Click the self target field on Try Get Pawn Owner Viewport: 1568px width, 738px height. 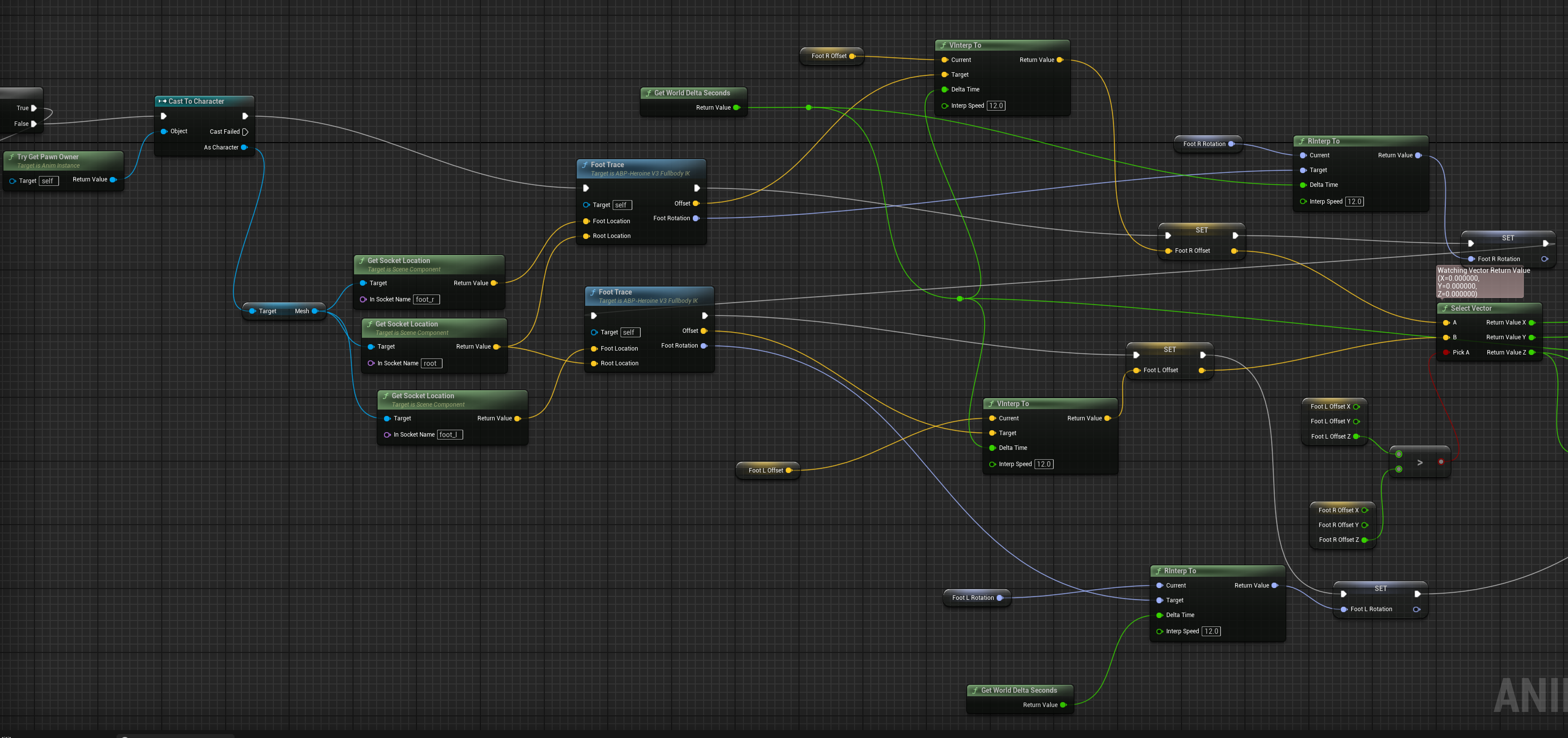pos(48,181)
